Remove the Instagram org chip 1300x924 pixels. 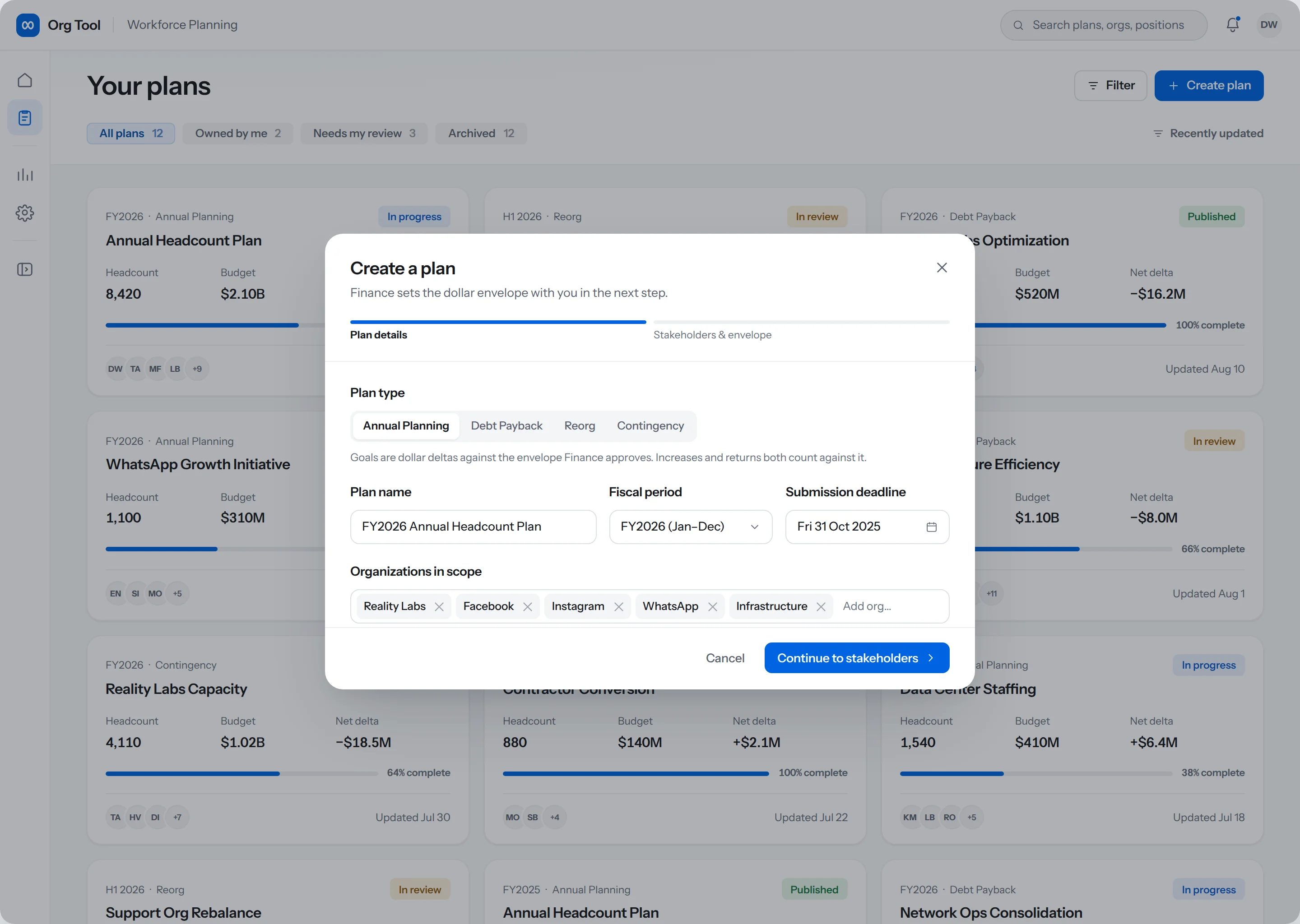[618, 606]
